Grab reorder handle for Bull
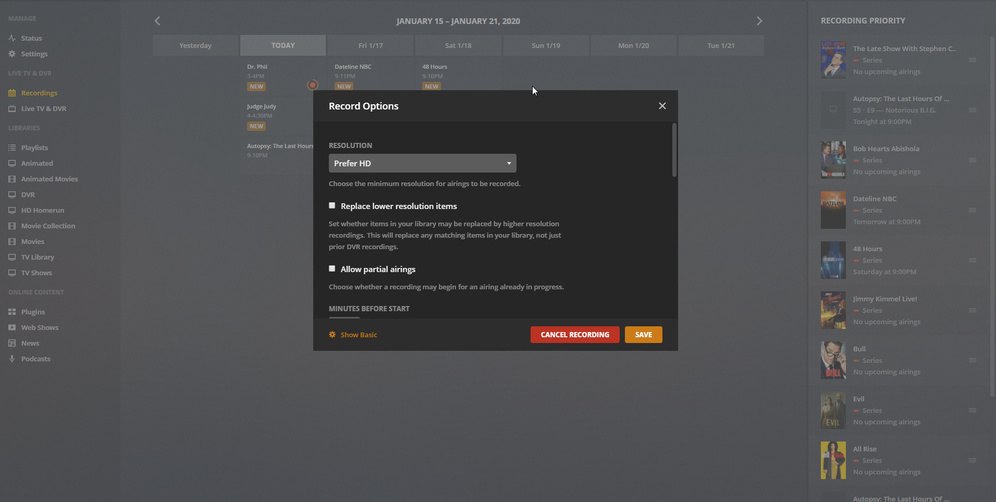Viewport: 996px width, 502px height. 972,360
